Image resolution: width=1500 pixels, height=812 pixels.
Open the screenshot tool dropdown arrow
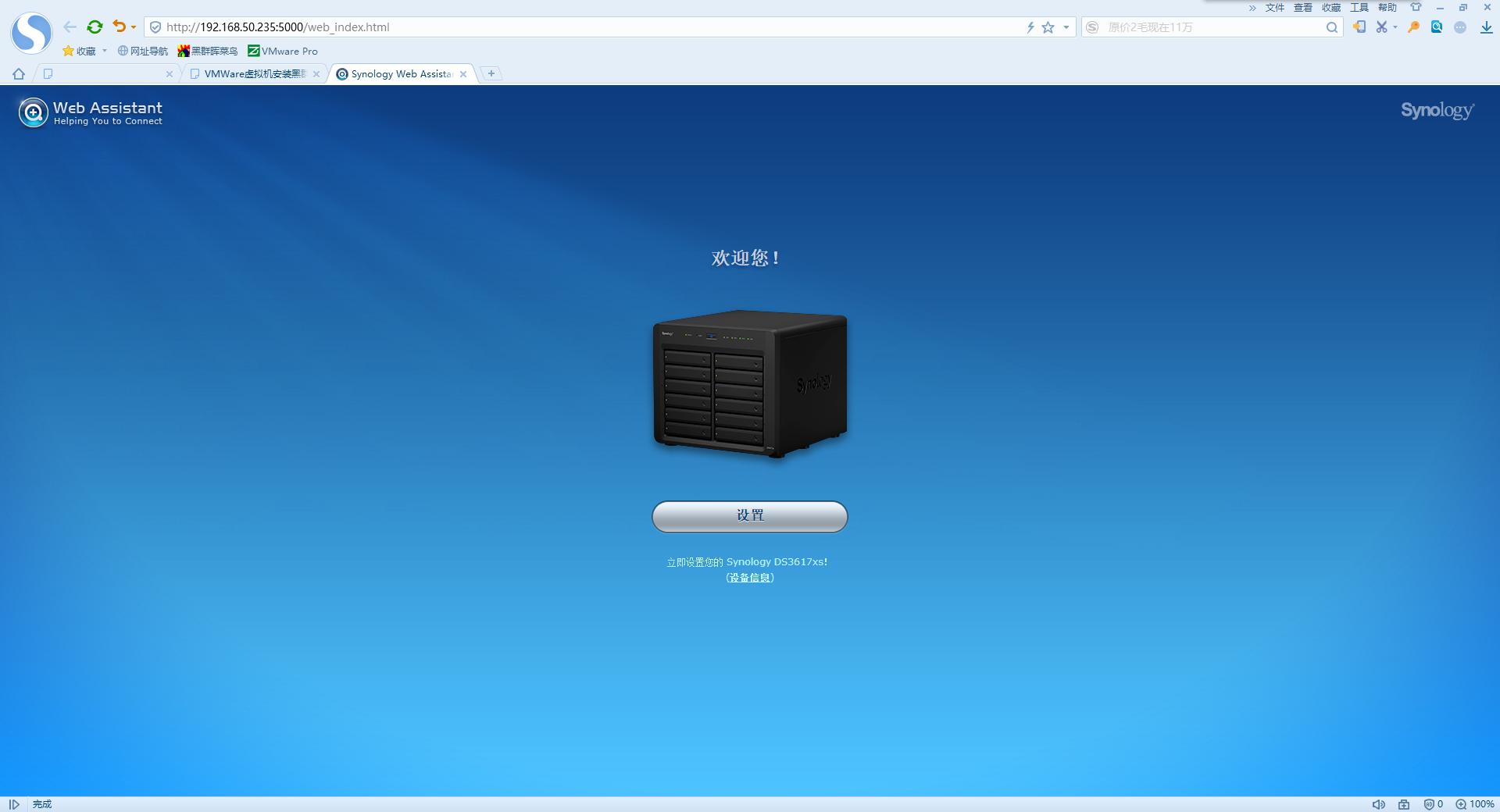(1395, 26)
